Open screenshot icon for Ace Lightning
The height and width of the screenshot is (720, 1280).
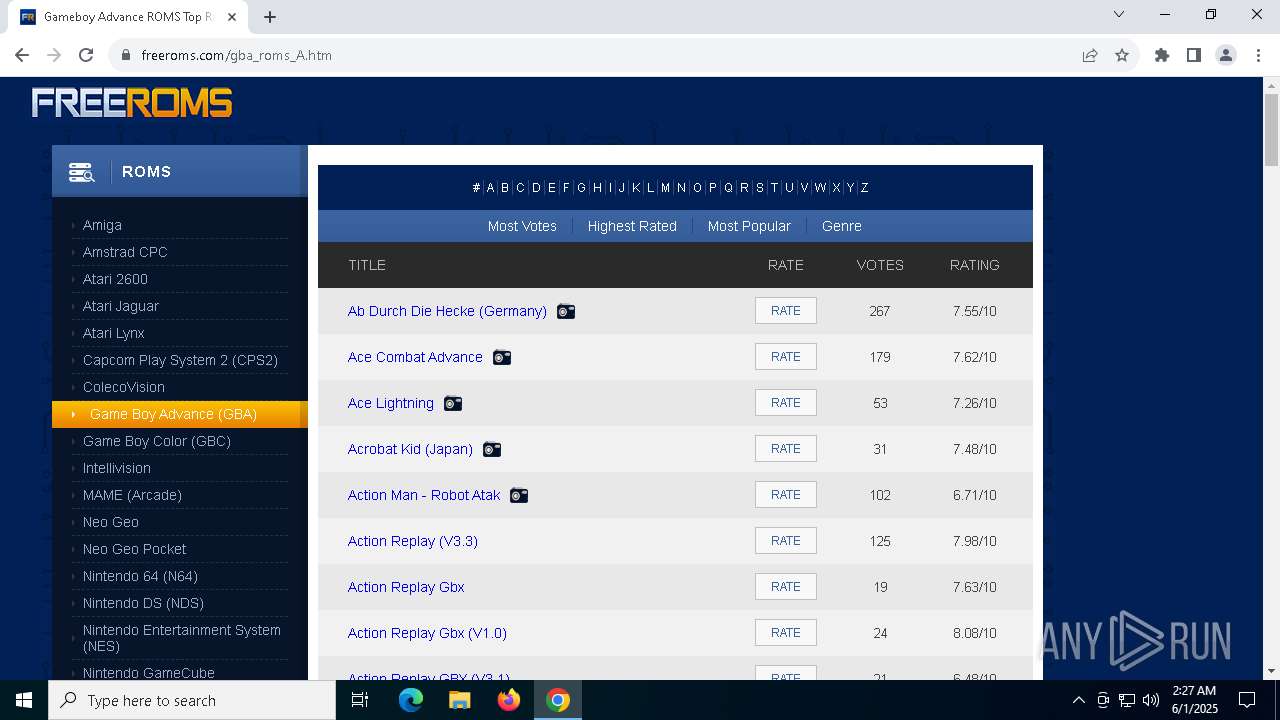pos(453,403)
